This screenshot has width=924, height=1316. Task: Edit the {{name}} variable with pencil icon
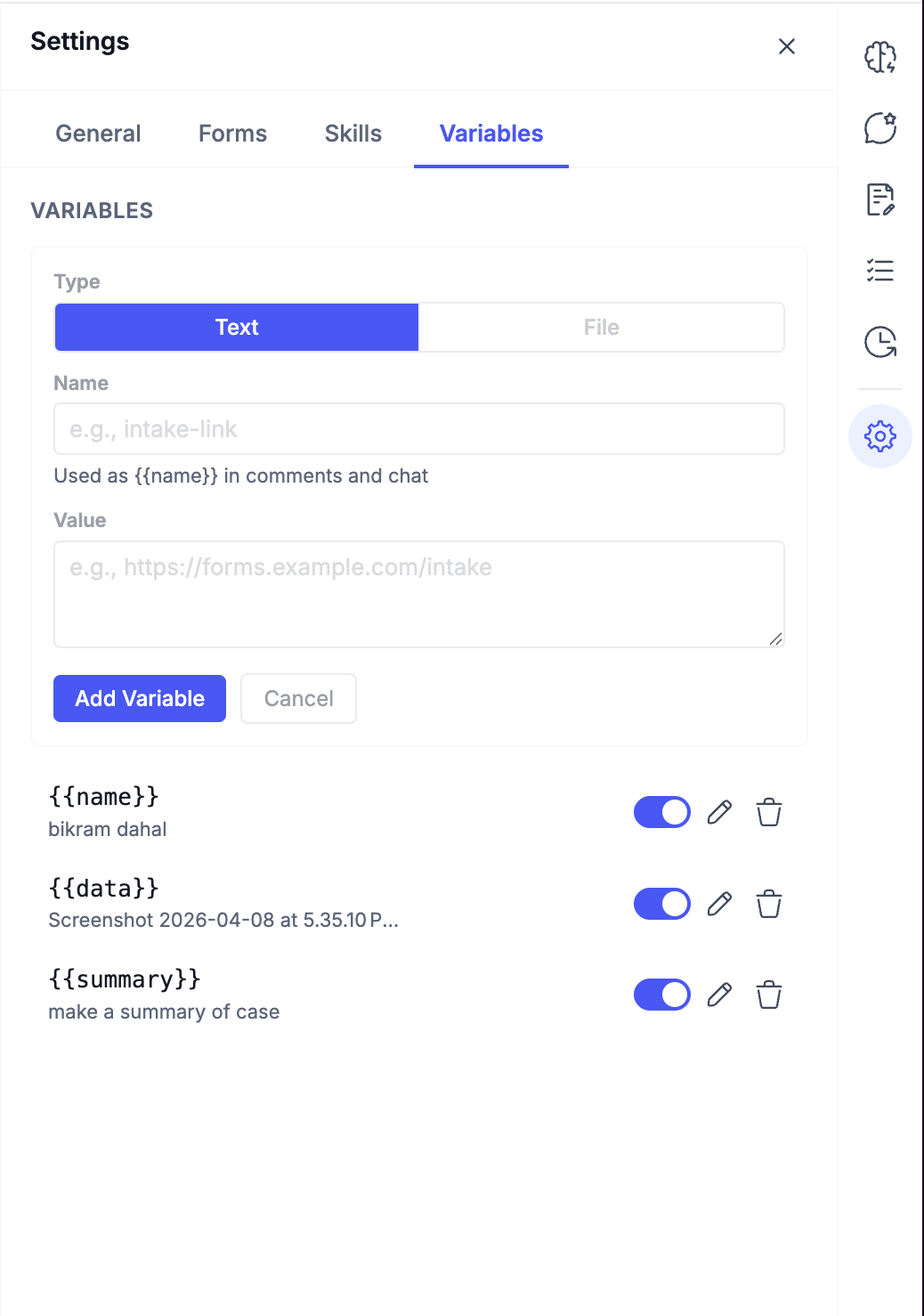[x=719, y=812]
